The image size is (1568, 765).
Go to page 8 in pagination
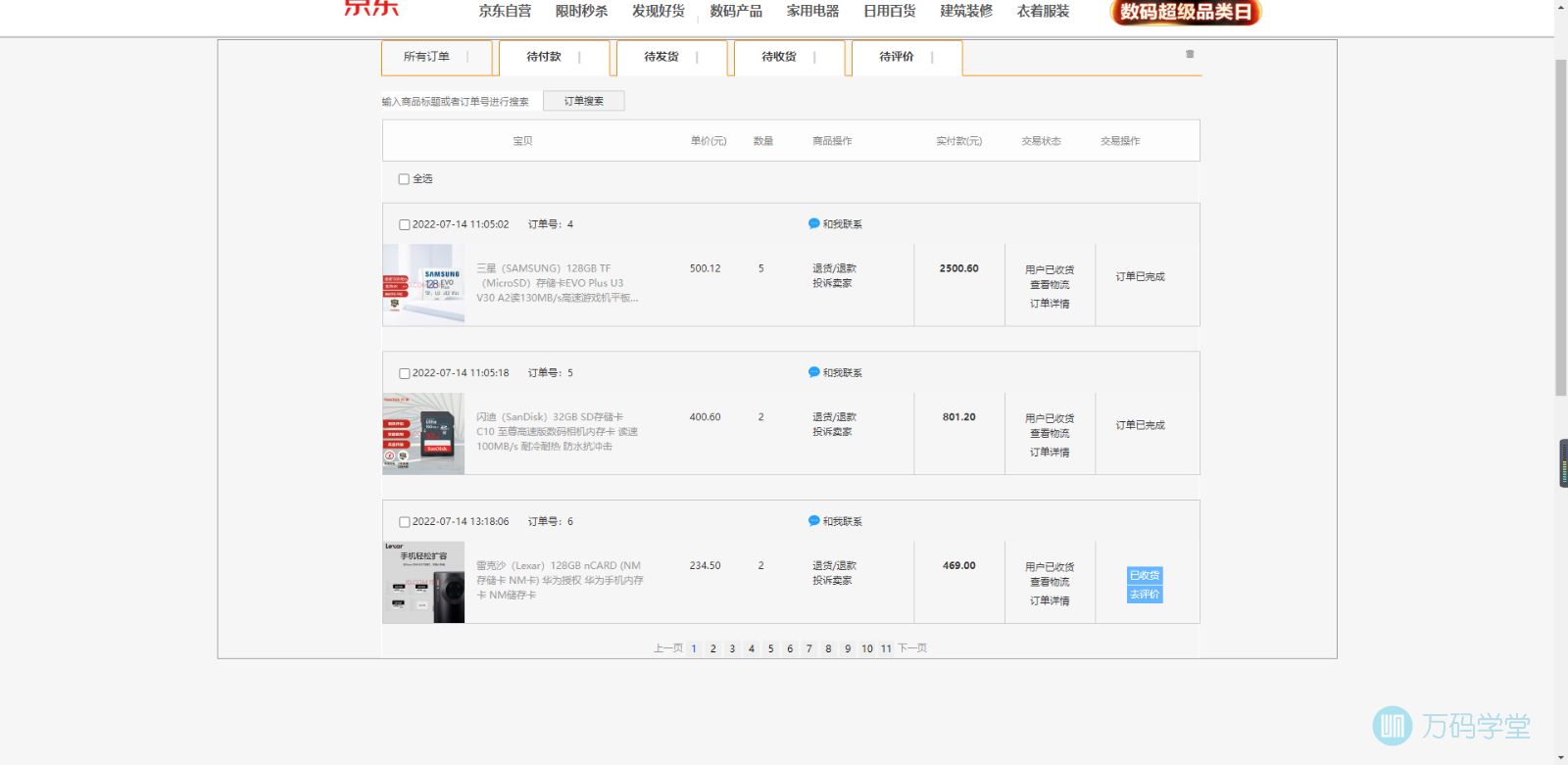click(x=828, y=648)
